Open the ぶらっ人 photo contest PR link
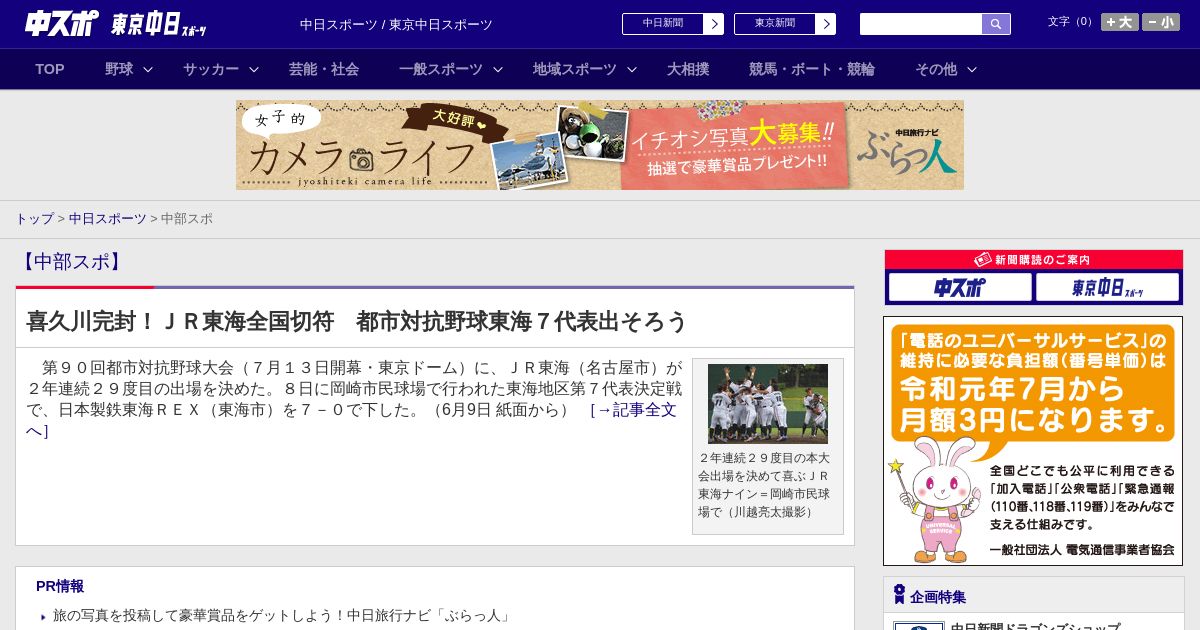The image size is (1200, 630). click(282, 616)
